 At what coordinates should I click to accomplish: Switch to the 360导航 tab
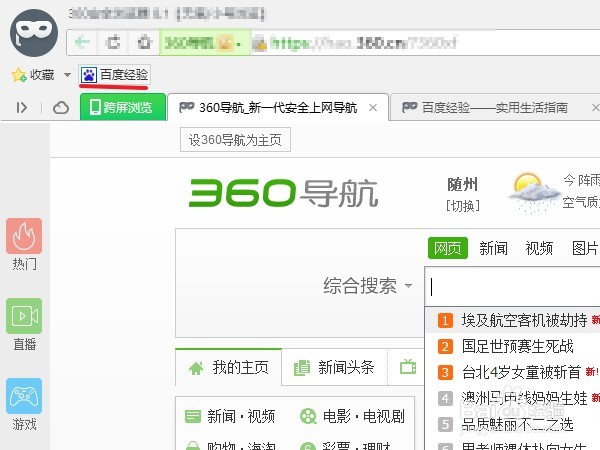278,108
